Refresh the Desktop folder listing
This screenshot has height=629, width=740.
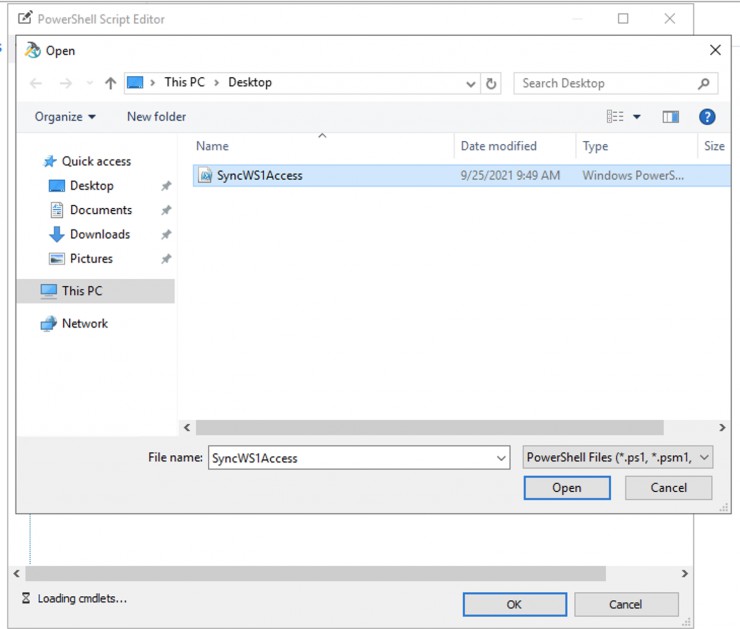(x=491, y=84)
